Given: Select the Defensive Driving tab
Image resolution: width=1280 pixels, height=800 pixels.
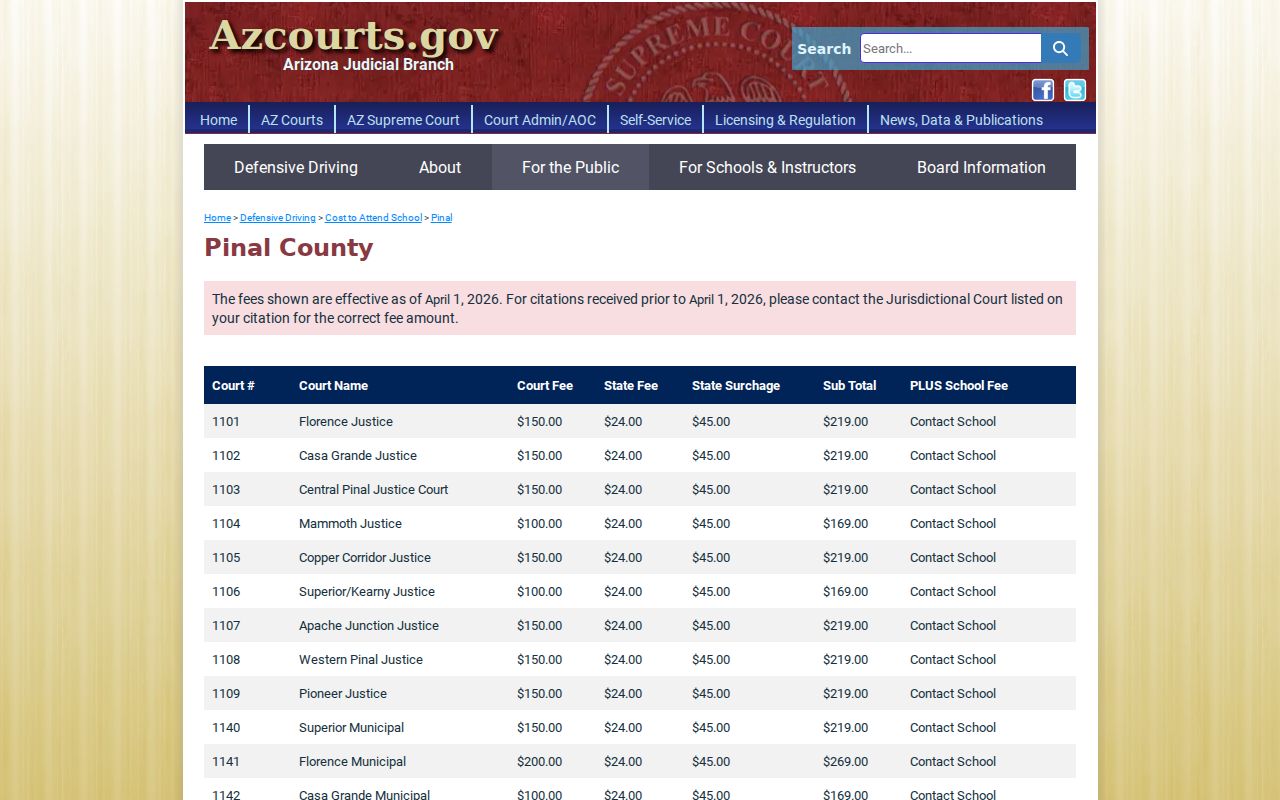Looking at the screenshot, I should click(296, 167).
